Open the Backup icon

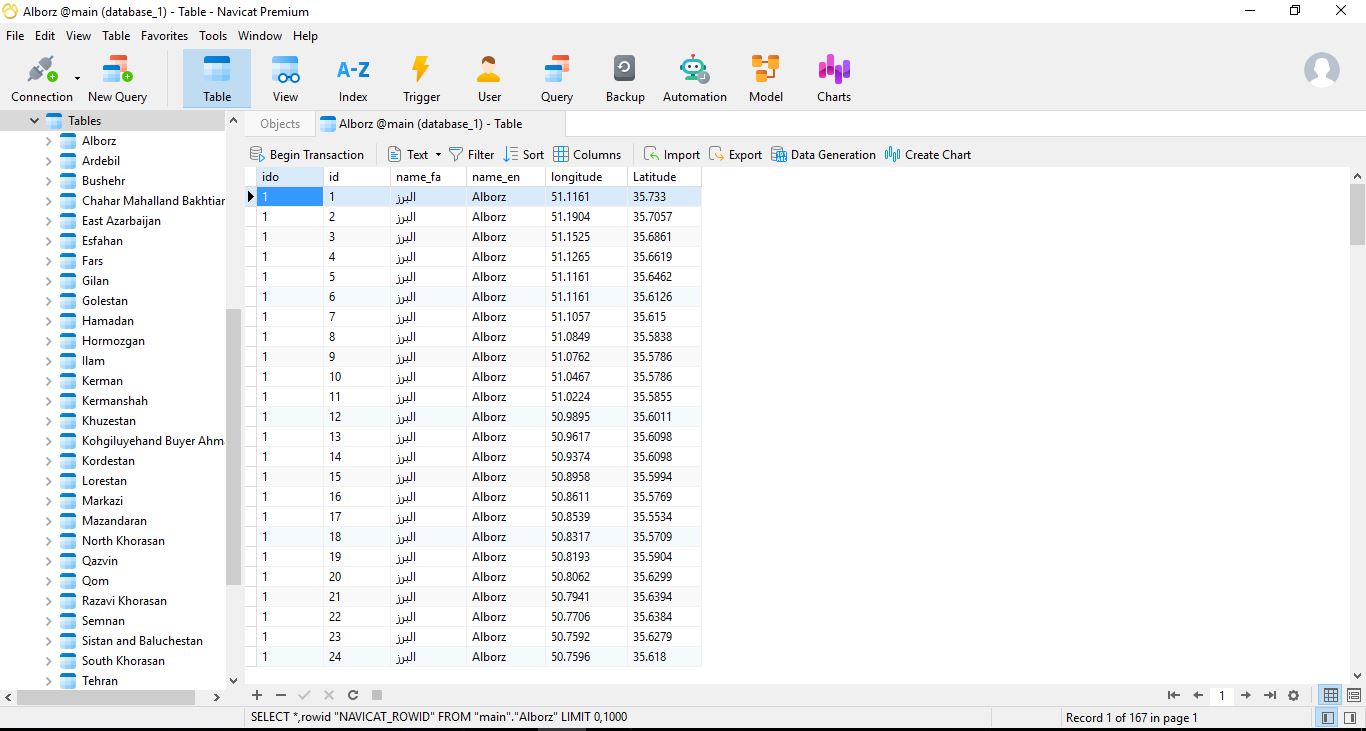[625, 78]
